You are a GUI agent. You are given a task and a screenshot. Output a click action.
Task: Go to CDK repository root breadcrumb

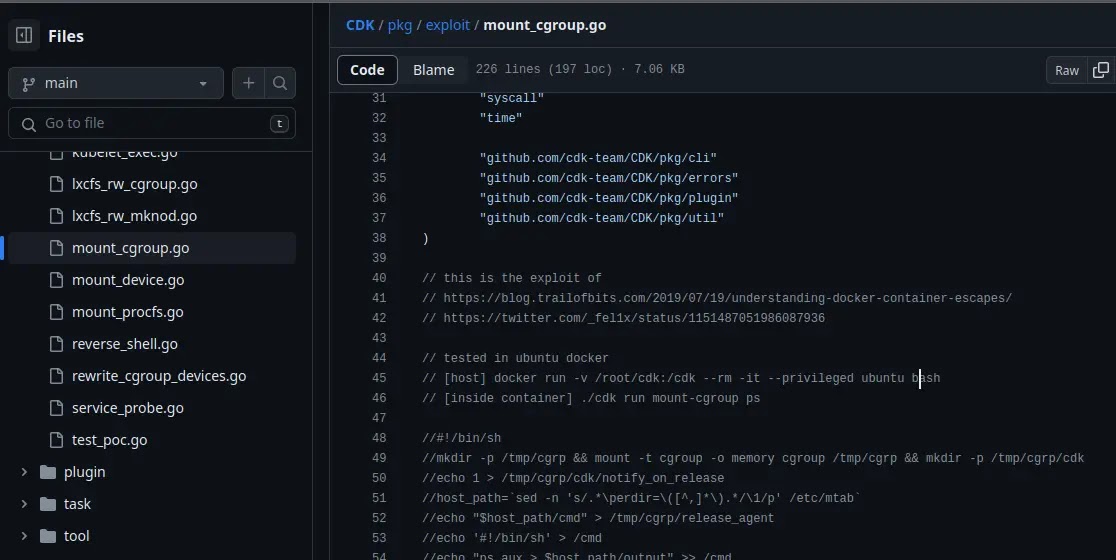click(x=360, y=25)
